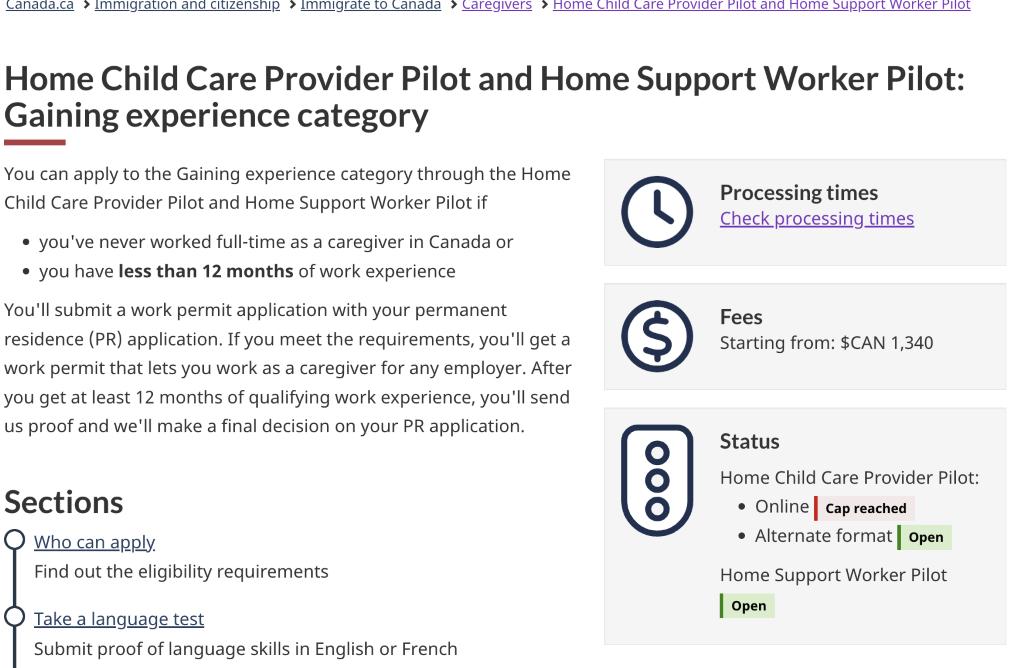Viewport: 1024px width, 668px height.
Task: Click the Open badge beside Alternate format
Action: pos(925,537)
